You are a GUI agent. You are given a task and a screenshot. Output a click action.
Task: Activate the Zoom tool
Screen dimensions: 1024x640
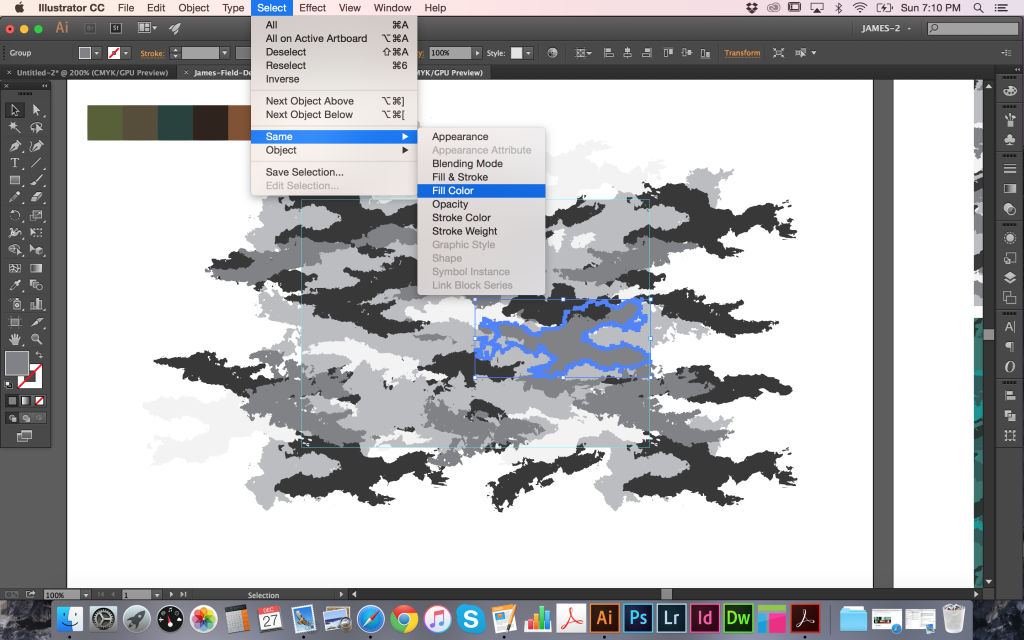coord(37,338)
